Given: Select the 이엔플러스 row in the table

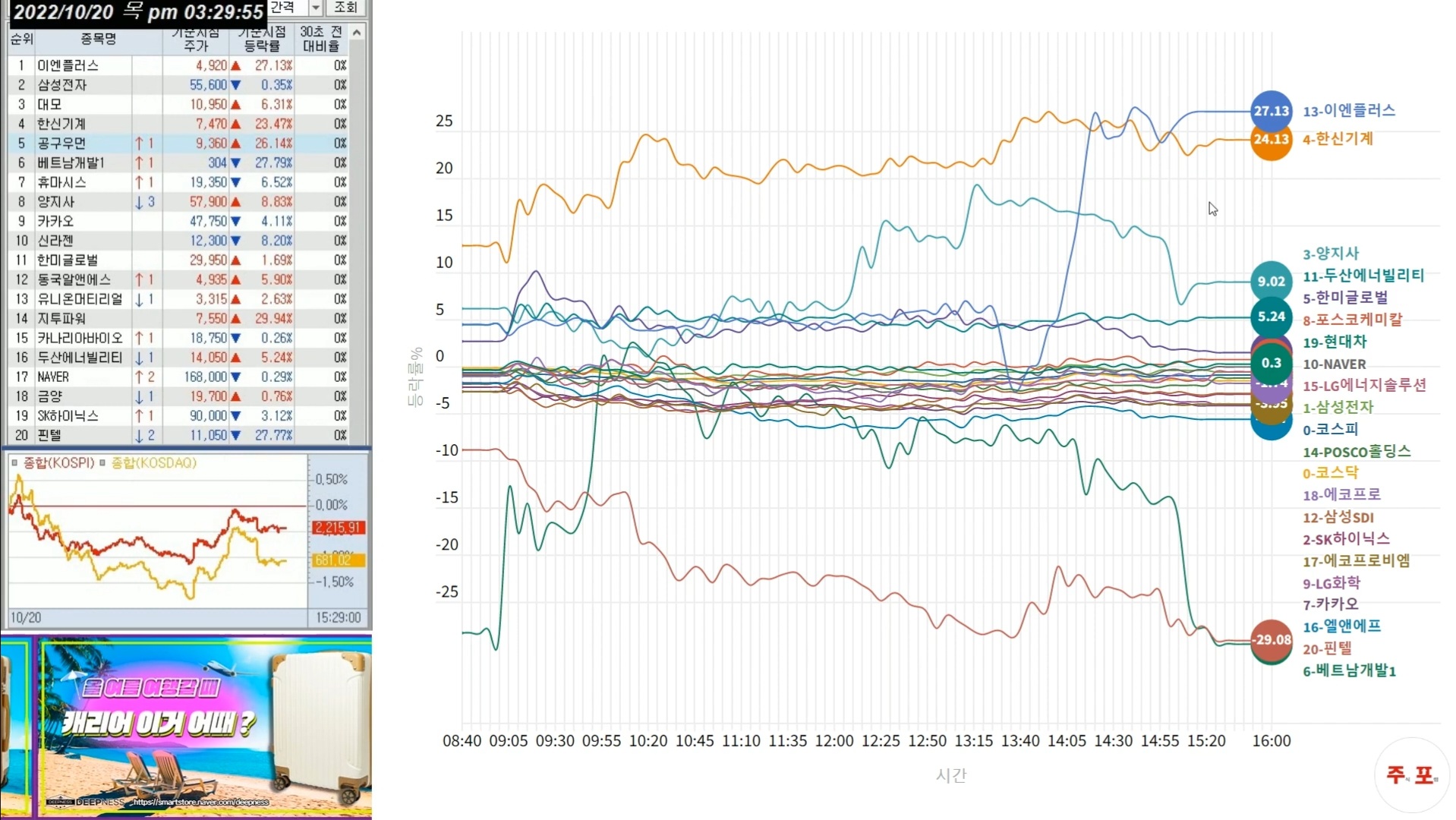Looking at the screenshot, I should pos(178,65).
